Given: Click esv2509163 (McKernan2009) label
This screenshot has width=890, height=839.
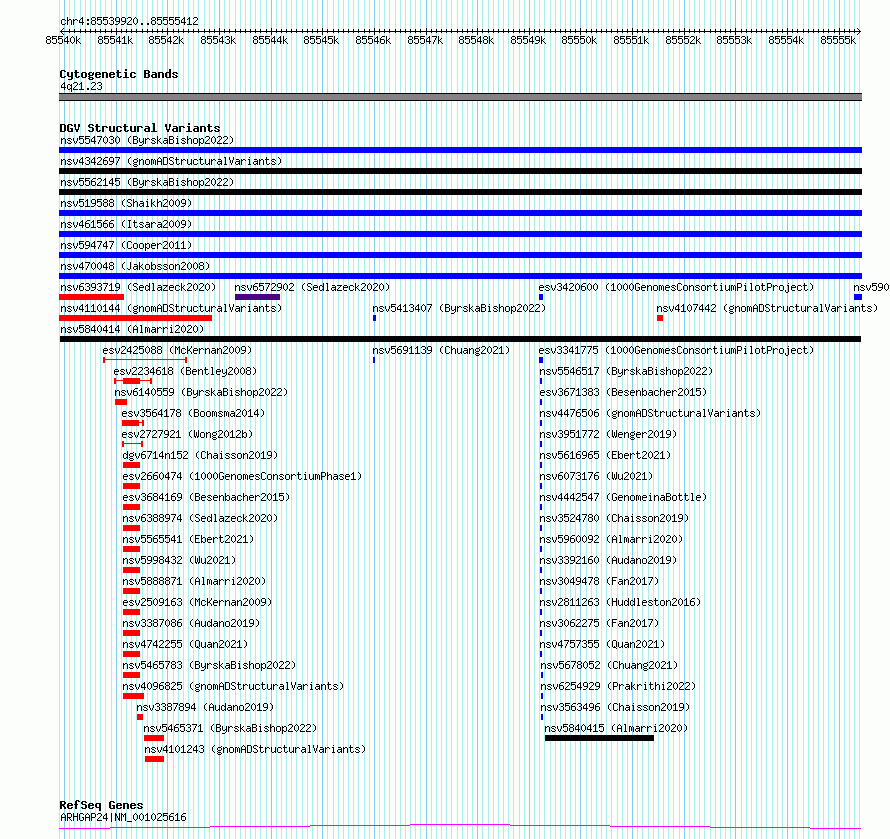Looking at the screenshot, I should point(198,602).
